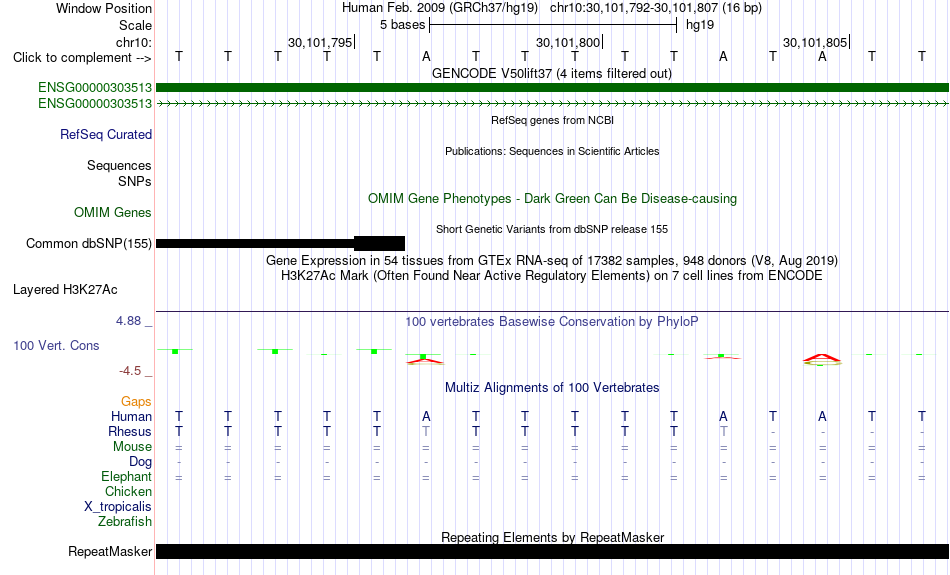The image size is (950, 575).
Task: Click the Human species row label
Action: pos(131,416)
